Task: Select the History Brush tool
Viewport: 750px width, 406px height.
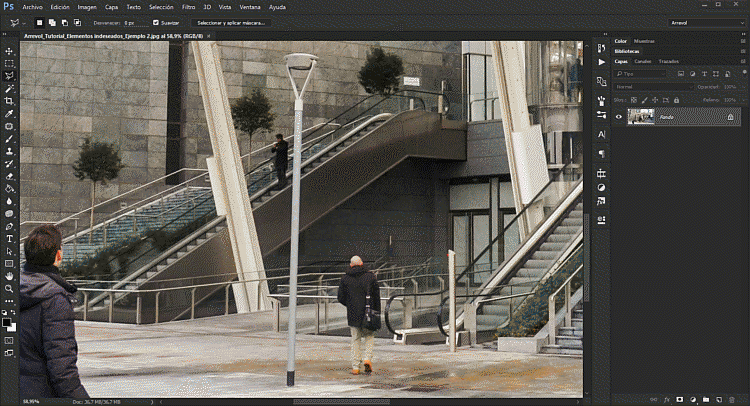Action: [x=9, y=164]
